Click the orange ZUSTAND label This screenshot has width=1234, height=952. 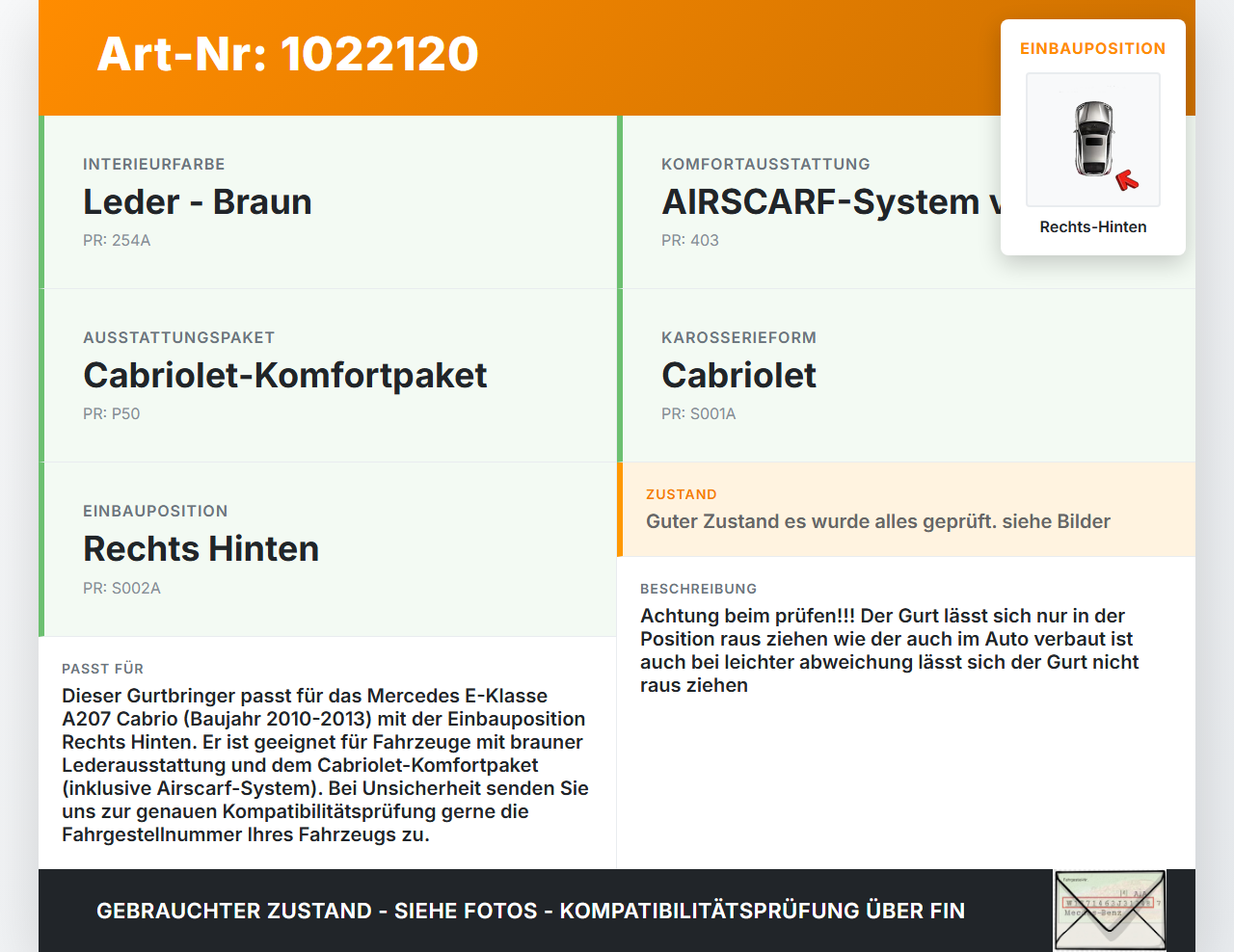pos(682,494)
